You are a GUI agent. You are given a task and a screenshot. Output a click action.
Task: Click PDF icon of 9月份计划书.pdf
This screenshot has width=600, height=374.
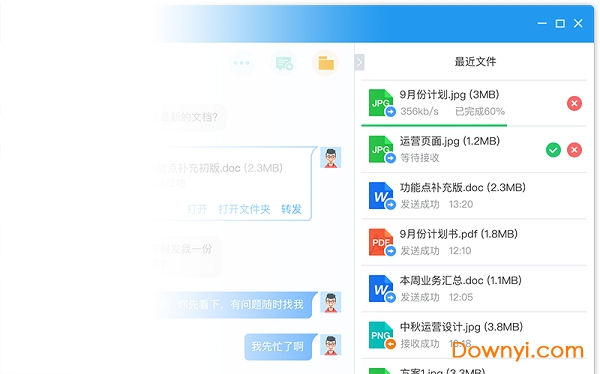pos(381,242)
